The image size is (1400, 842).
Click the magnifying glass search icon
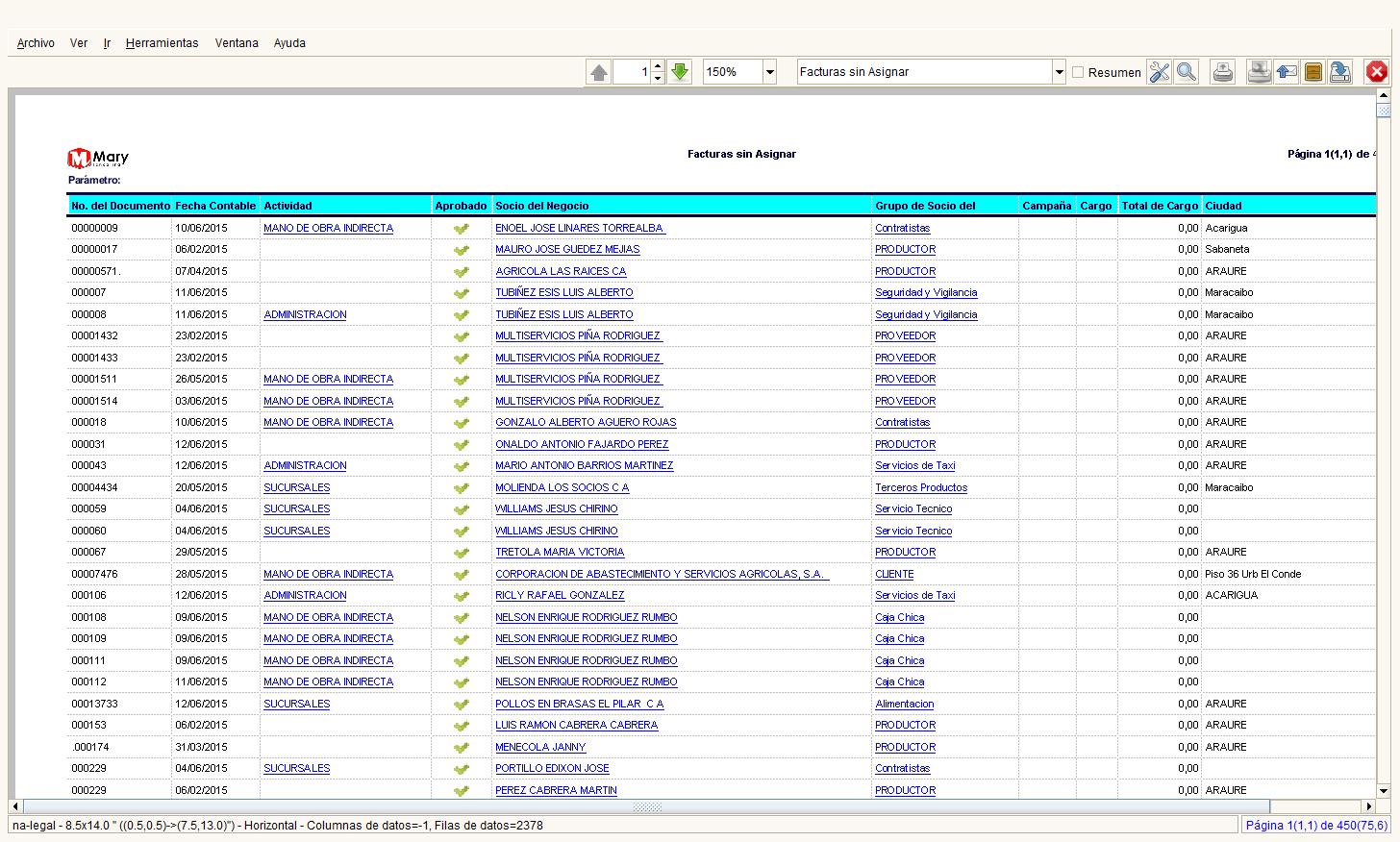[x=1187, y=72]
